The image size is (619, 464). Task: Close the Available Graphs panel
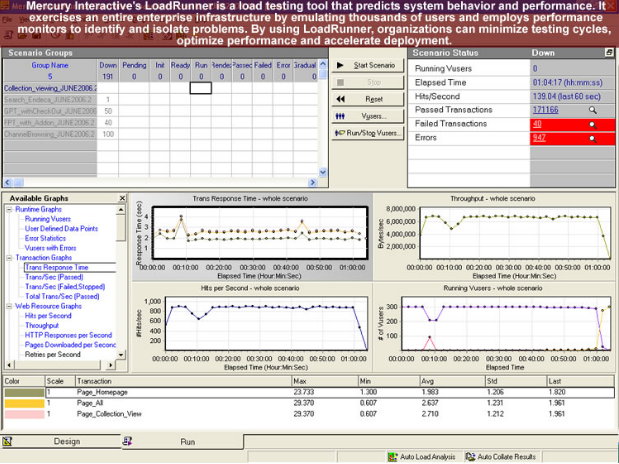pos(122,198)
